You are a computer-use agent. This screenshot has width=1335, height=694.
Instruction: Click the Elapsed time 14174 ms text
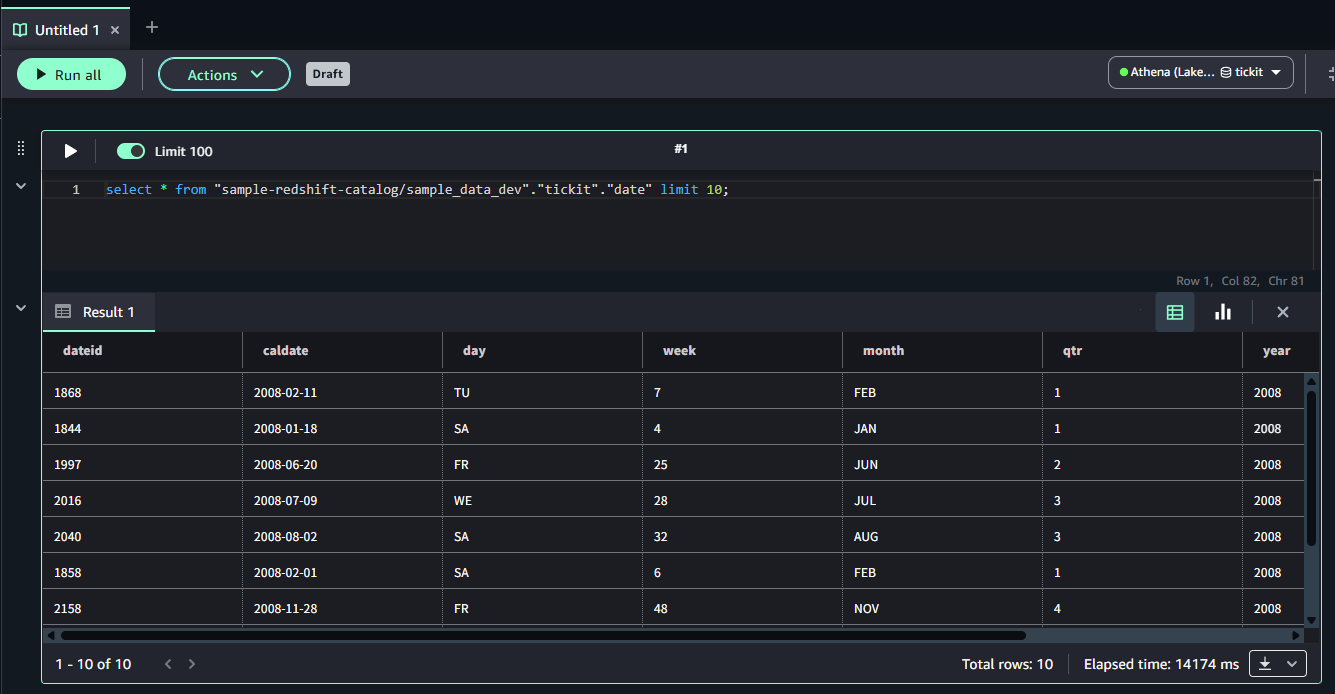pos(1162,664)
